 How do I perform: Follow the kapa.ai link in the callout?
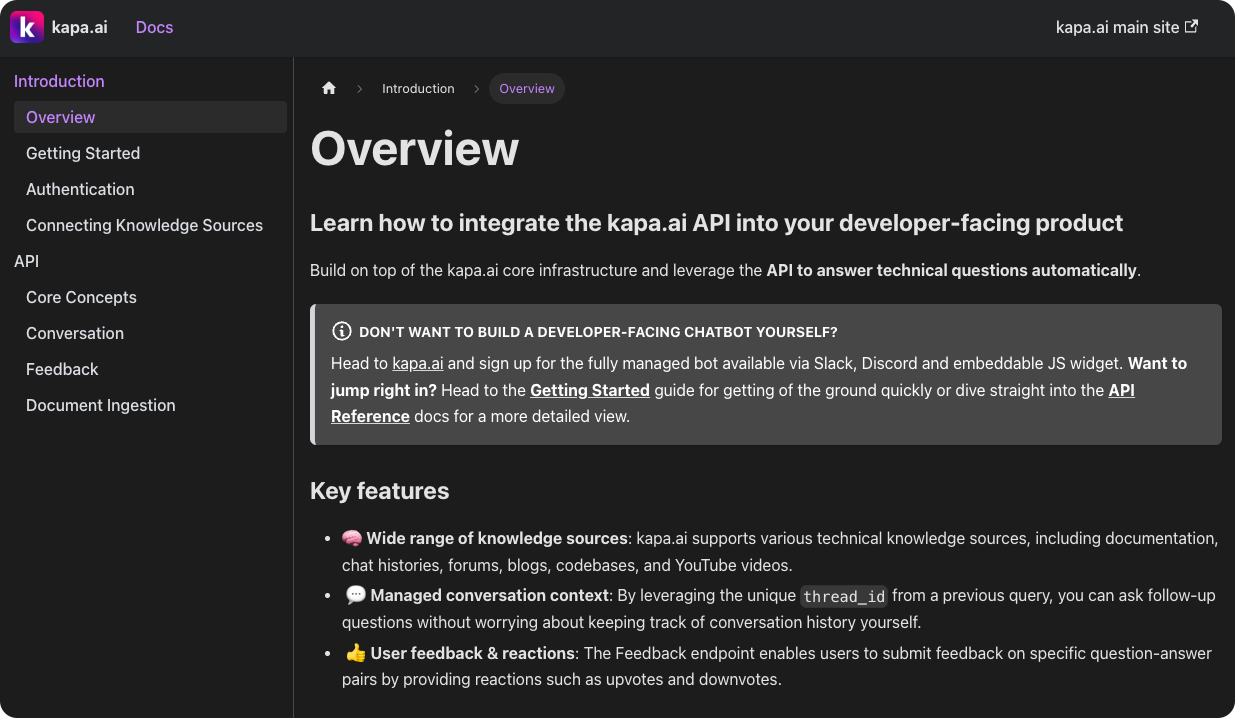418,363
